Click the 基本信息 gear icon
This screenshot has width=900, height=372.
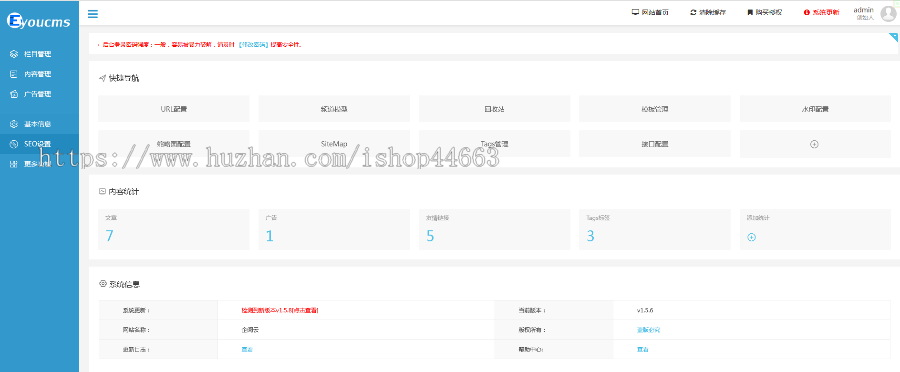[x=14, y=124]
